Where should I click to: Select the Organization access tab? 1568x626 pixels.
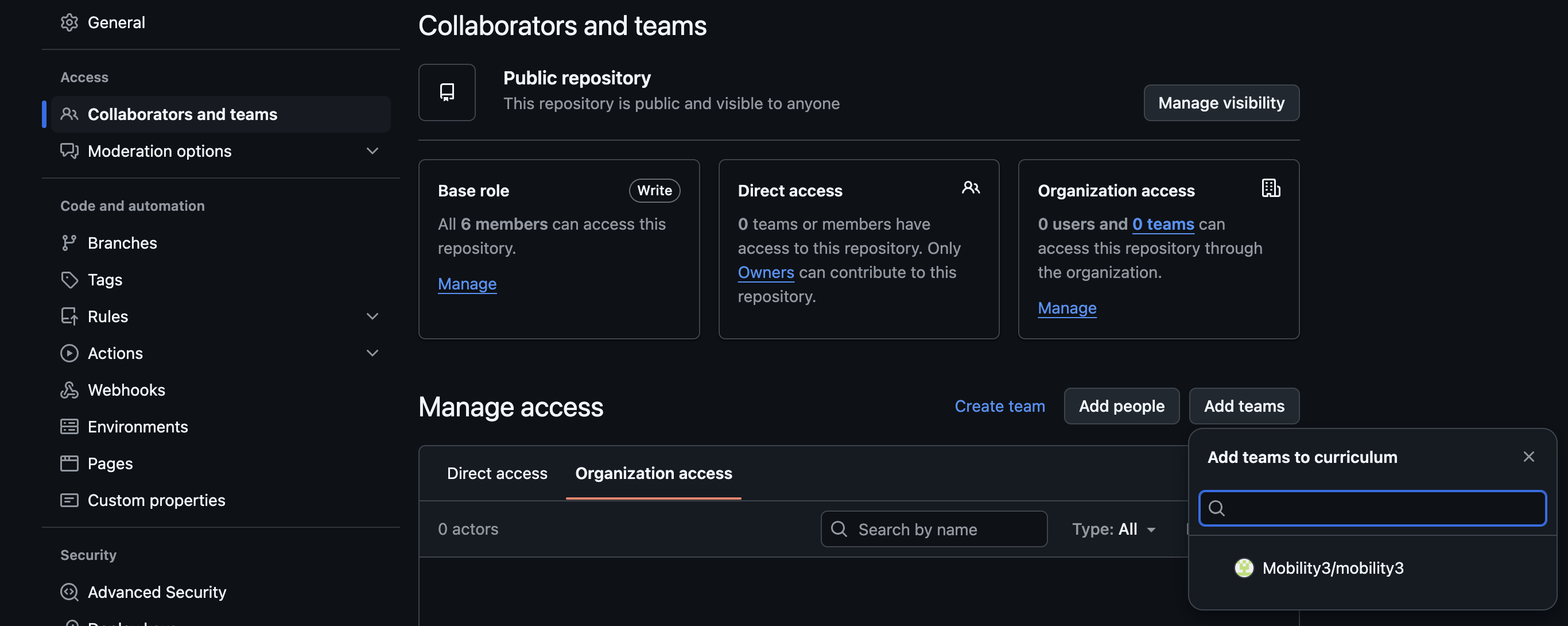pos(653,473)
